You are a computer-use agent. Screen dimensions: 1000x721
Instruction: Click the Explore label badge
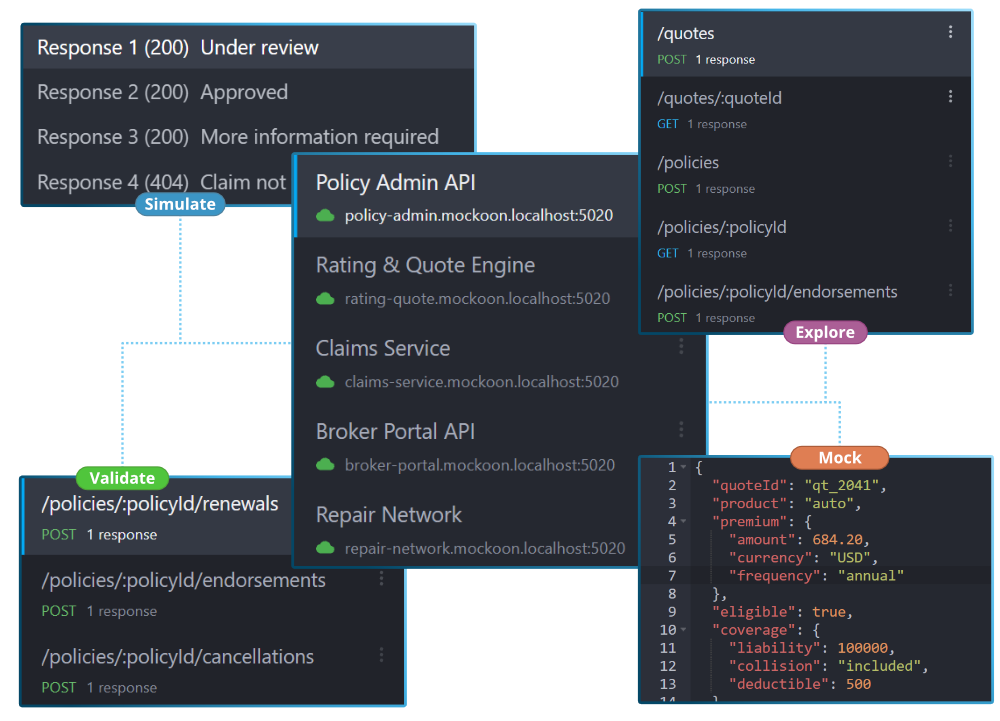825,332
